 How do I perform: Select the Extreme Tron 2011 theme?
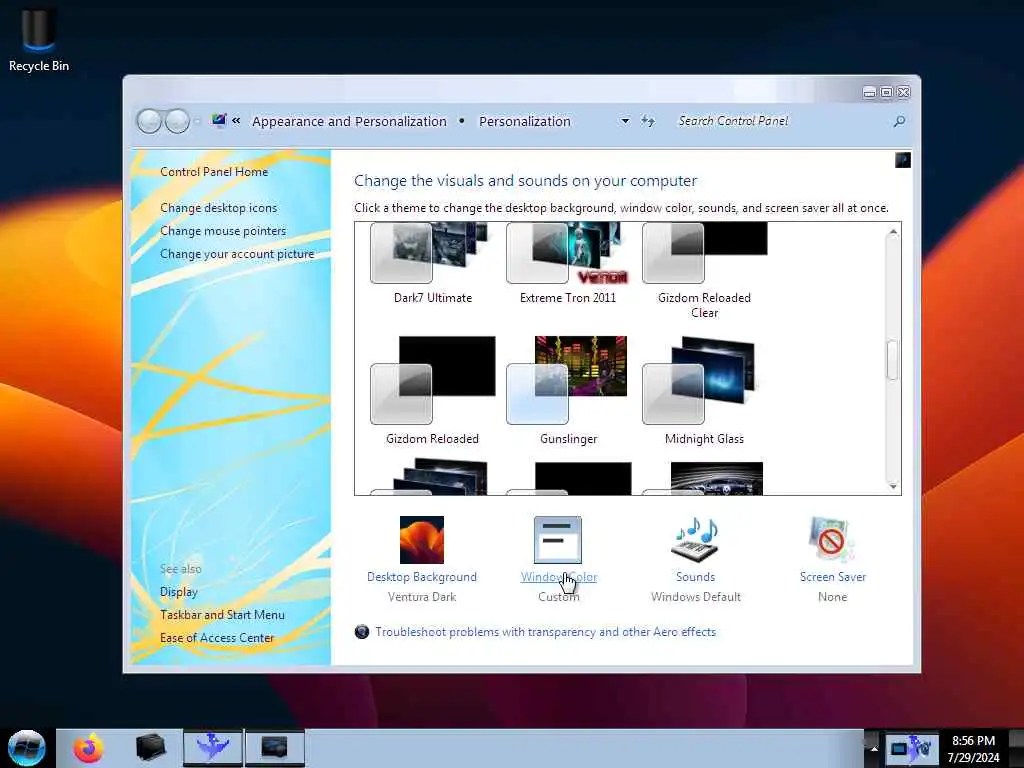tap(568, 263)
